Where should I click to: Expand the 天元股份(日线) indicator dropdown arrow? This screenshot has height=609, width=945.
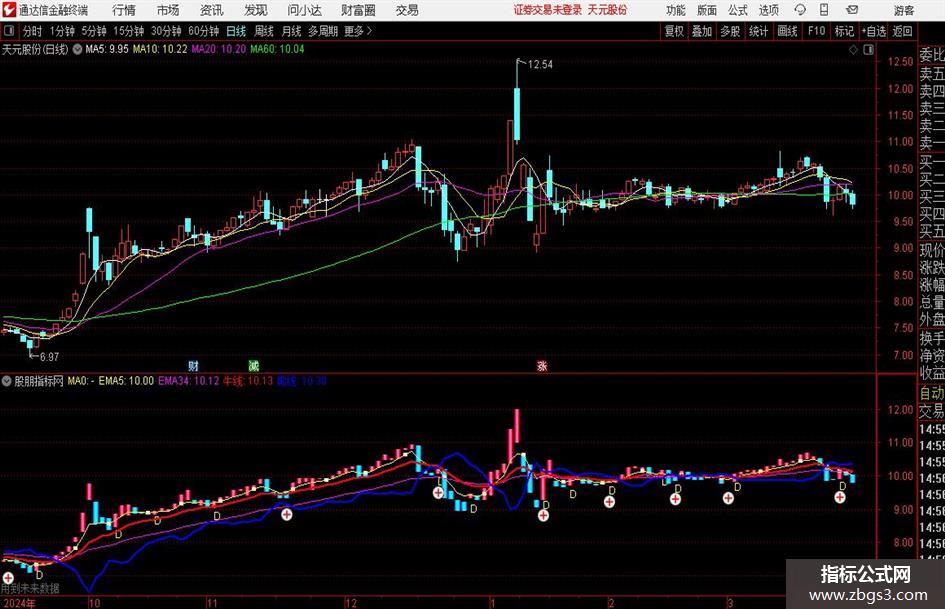coord(78,49)
